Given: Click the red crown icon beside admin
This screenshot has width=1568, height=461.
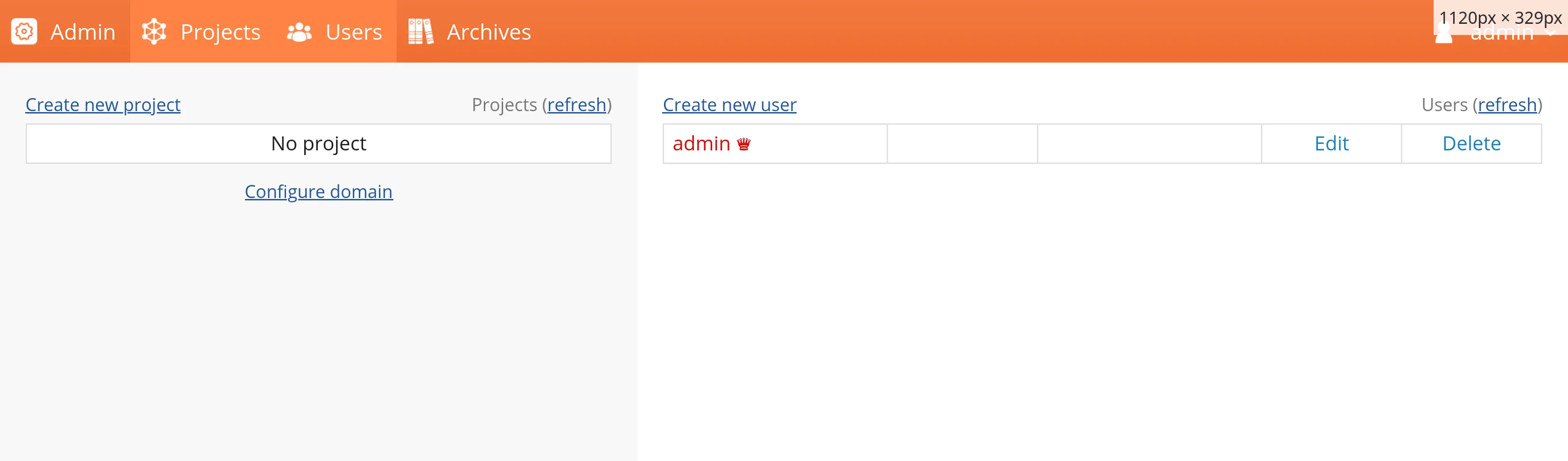Looking at the screenshot, I should [x=743, y=144].
